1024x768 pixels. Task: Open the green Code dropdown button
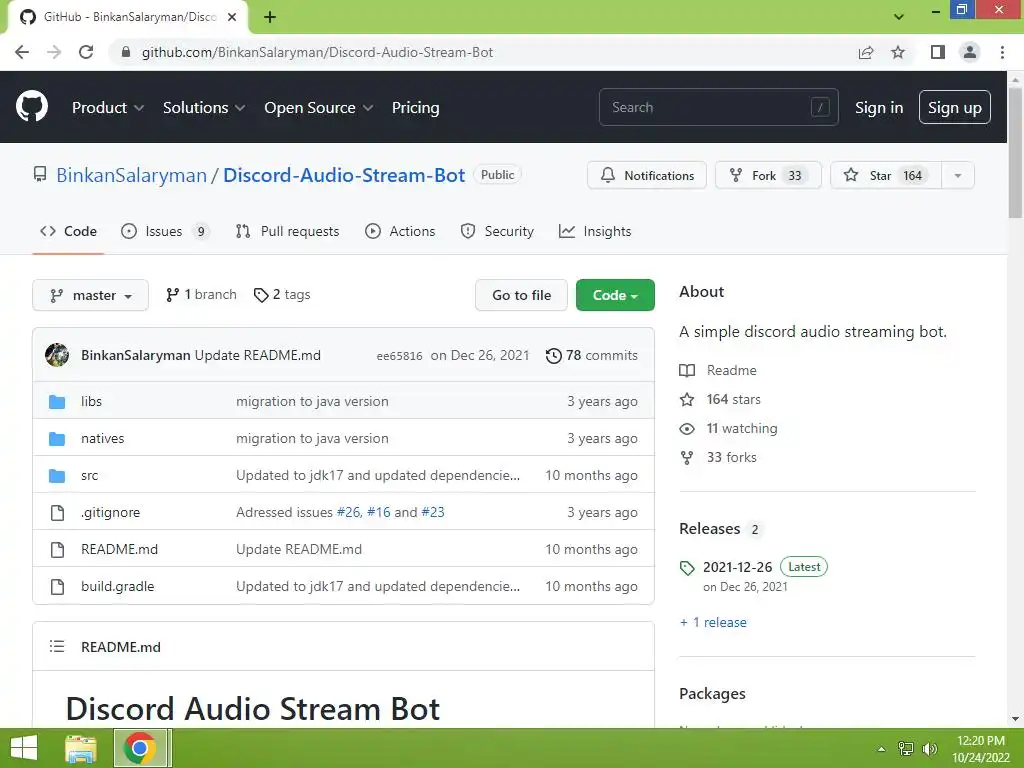click(615, 295)
